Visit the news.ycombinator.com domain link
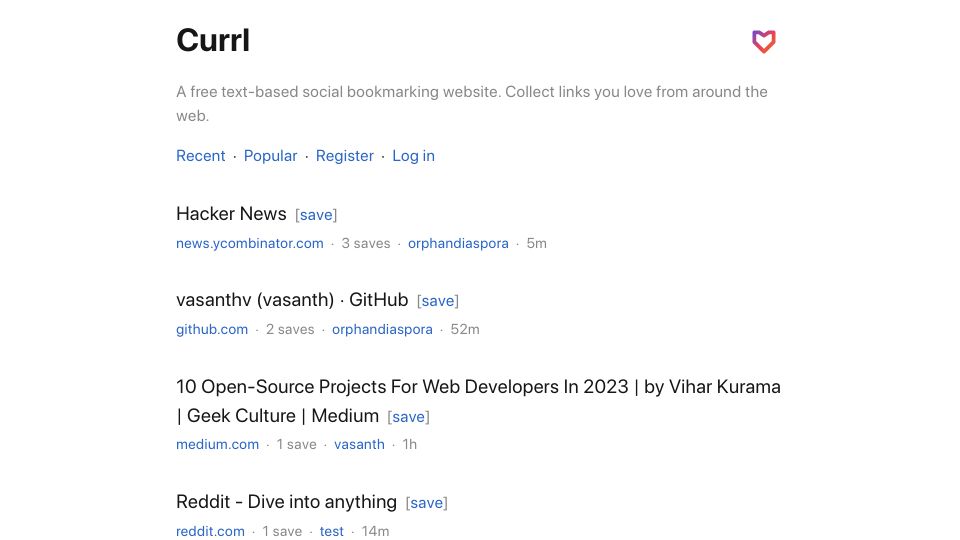The image size is (960, 540). [250, 244]
